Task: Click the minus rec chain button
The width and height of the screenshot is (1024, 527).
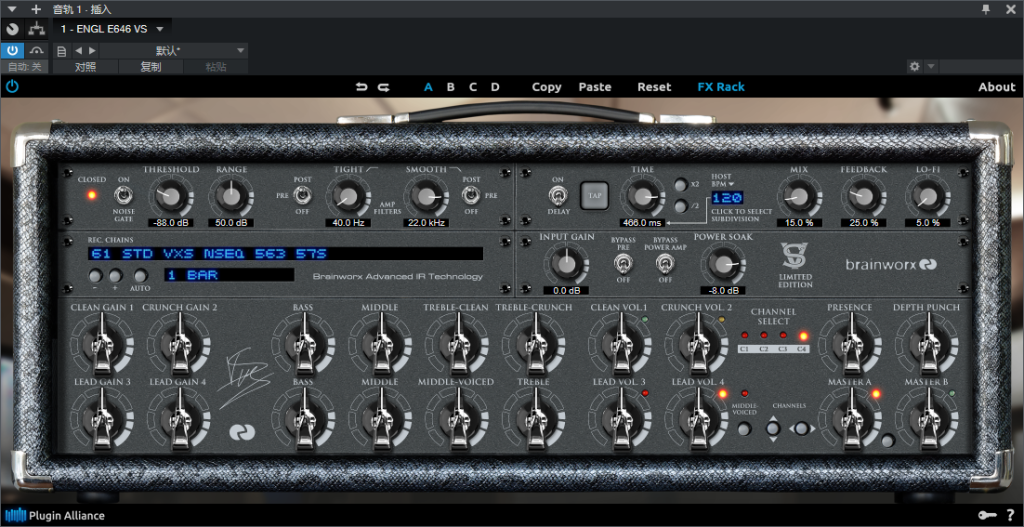Action: coord(95,276)
